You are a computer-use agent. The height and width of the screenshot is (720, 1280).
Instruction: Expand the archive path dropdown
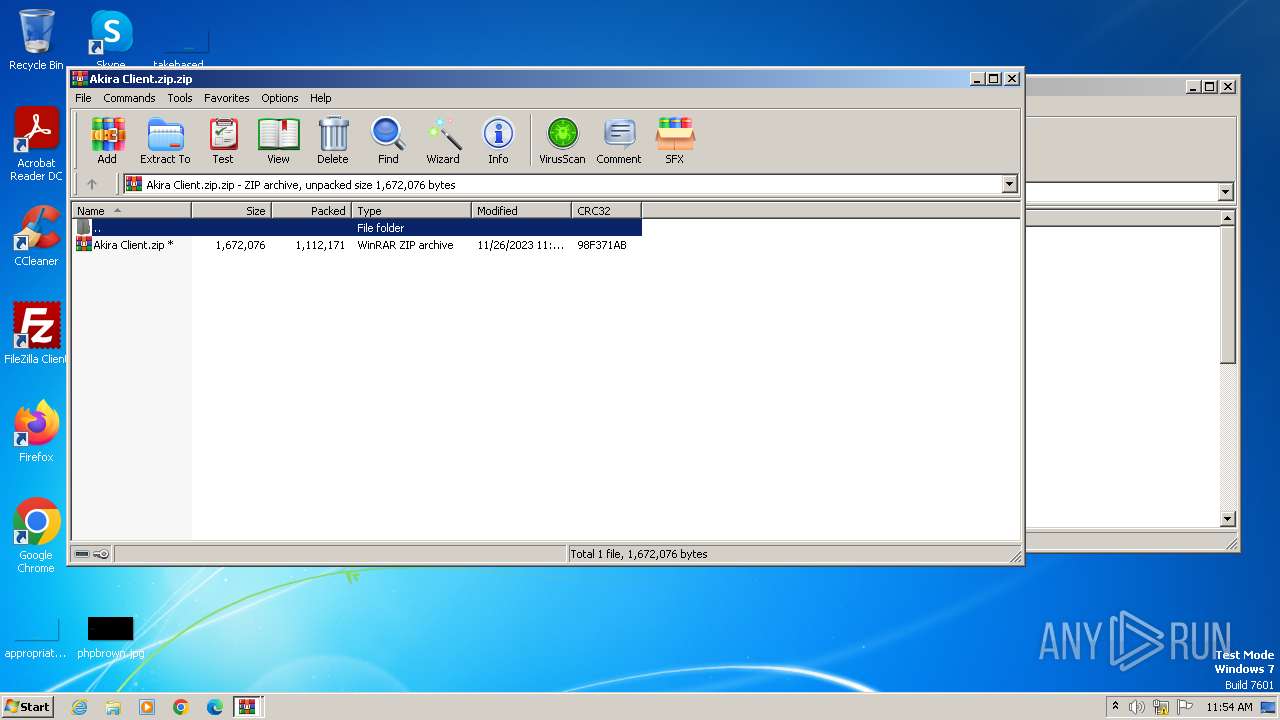click(x=1009, y=184)
